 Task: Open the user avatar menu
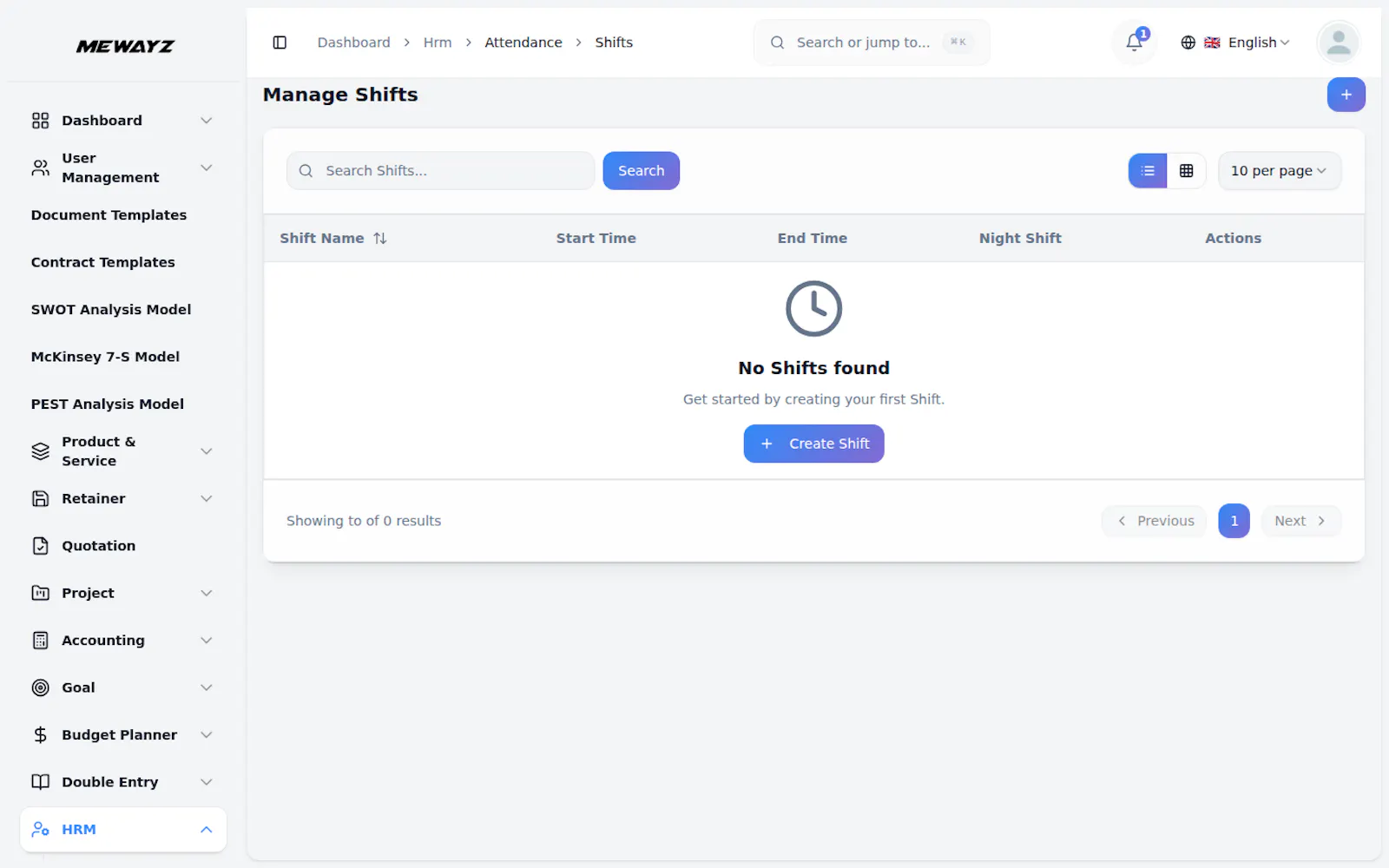1338,43
